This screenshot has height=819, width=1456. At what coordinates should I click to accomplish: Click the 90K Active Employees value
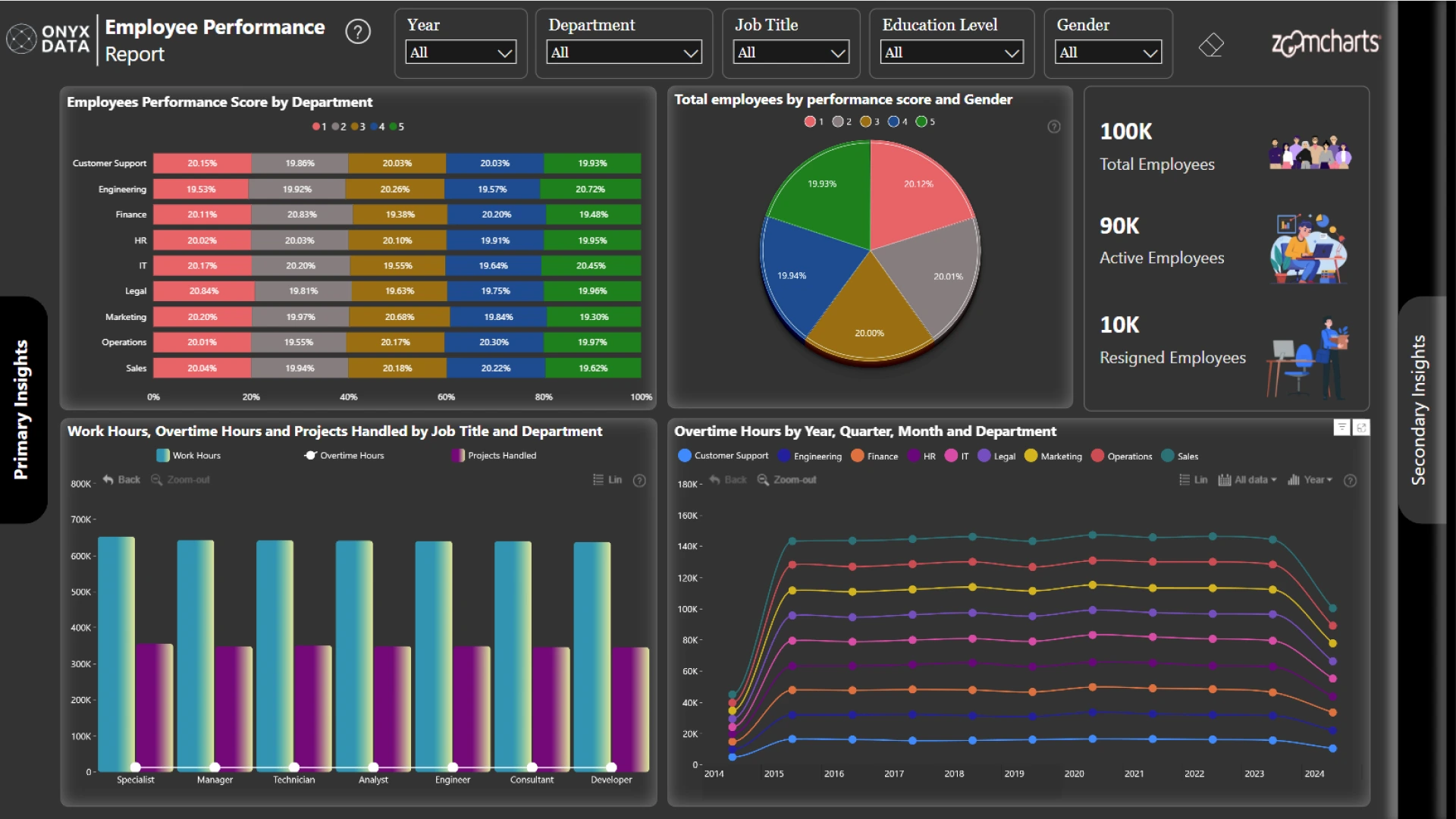click(x=1119, y=226)
